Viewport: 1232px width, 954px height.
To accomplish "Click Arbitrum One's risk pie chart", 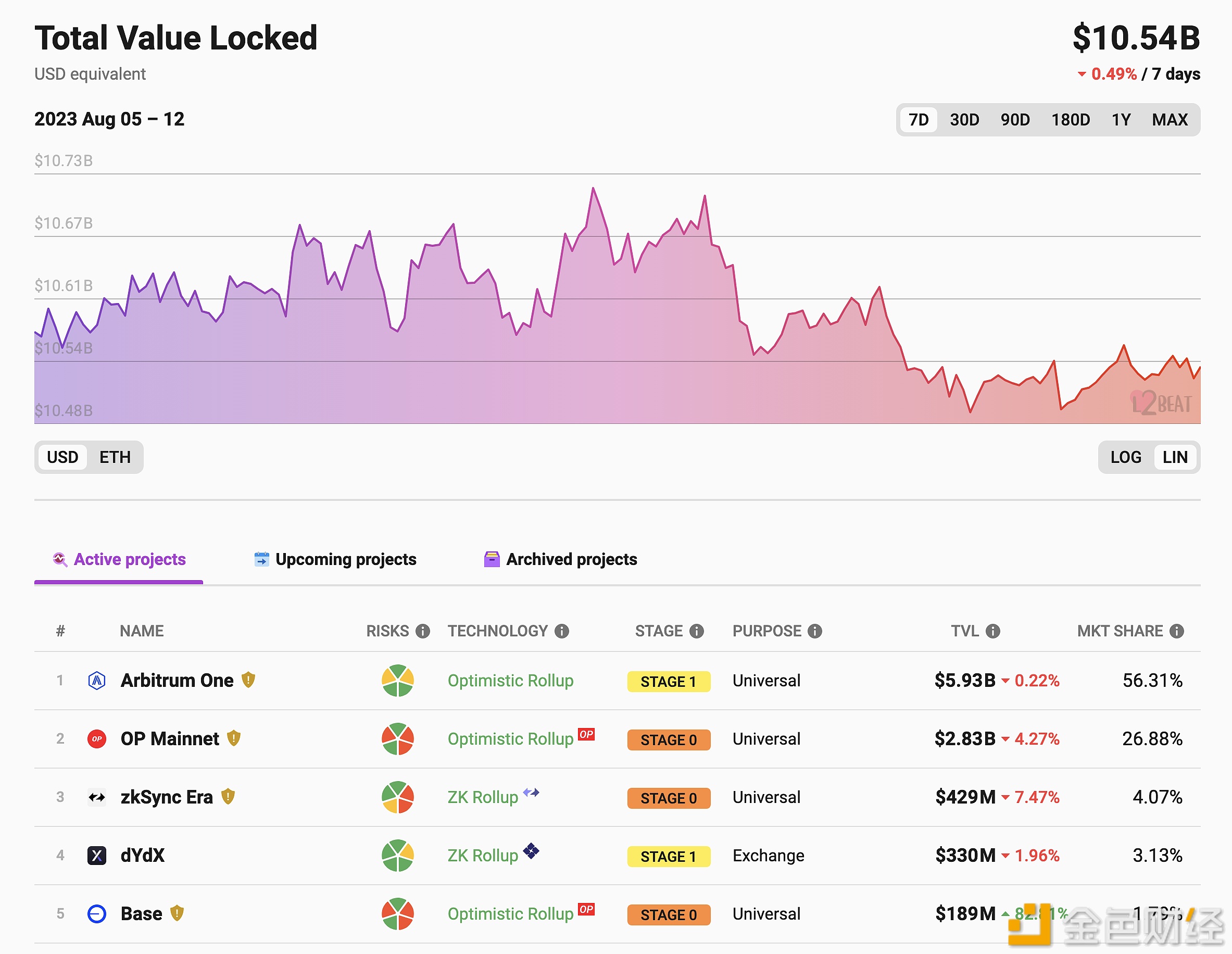I will point(398,681).
